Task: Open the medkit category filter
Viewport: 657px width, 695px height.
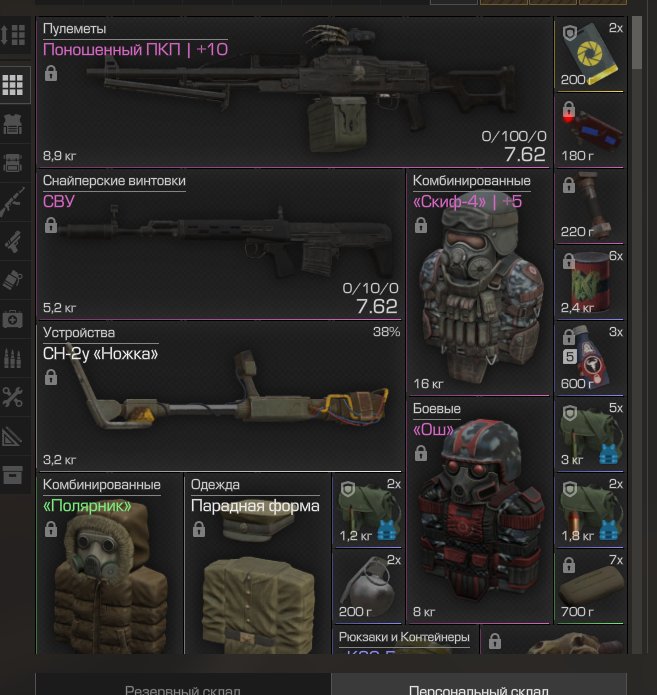Action: coord(13,319)
